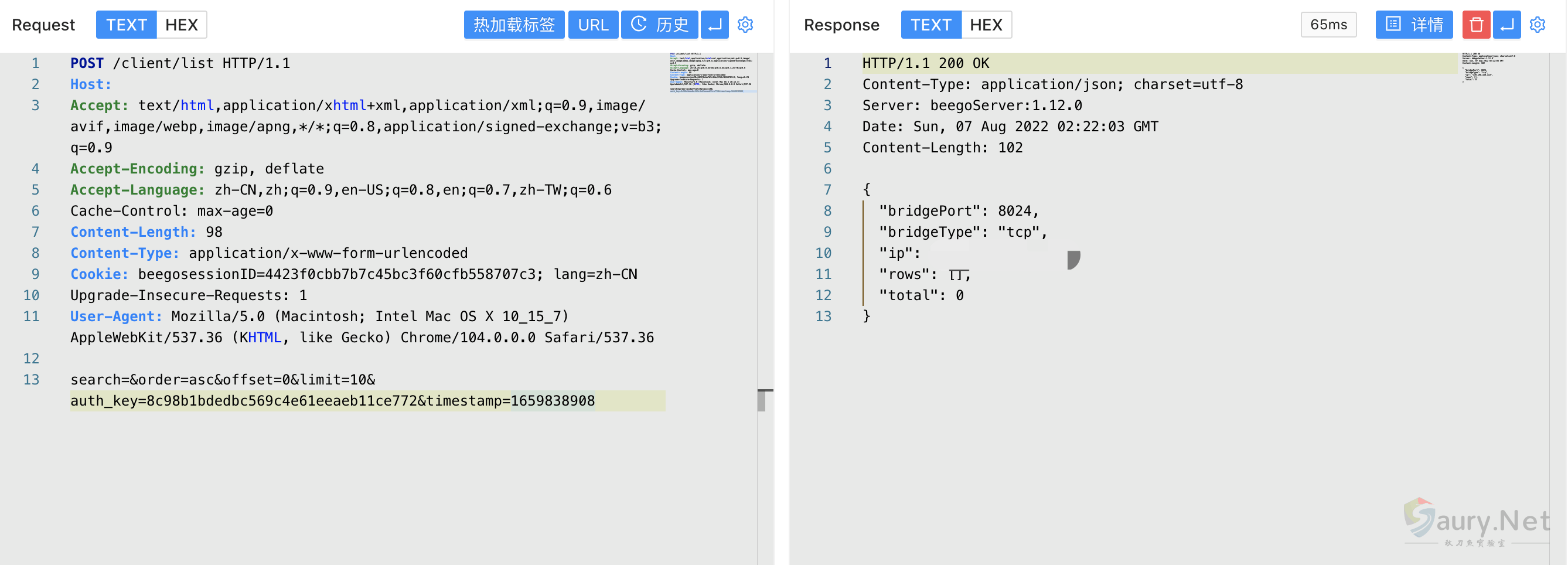Switch Request view to HEX
Image resolution: width=1568 pixels, height=565 pixels.
coord(182,25)
